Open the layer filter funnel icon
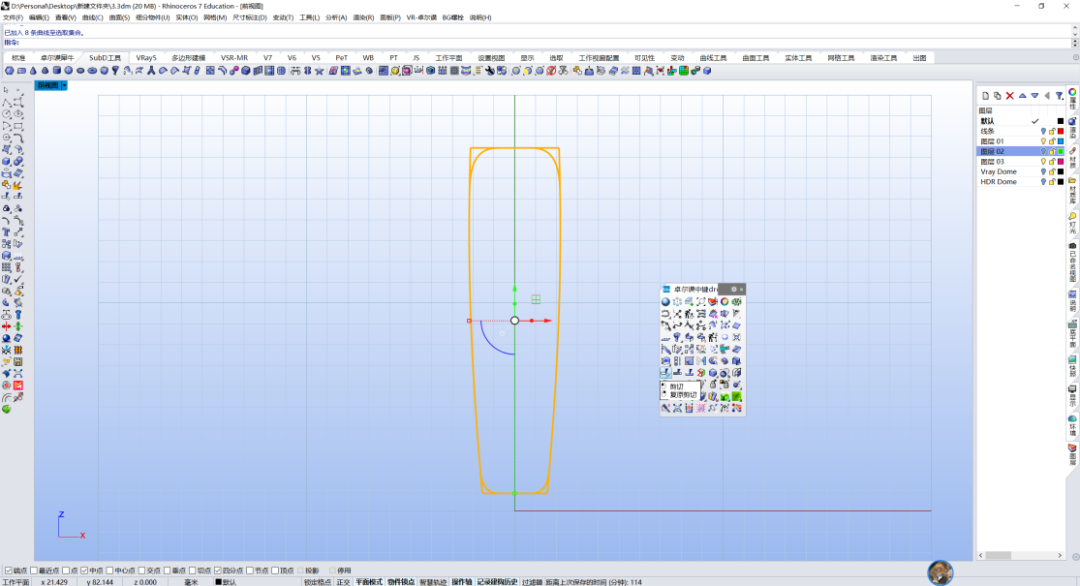This screenshot has width=1080, height=586. (1059, 96)
